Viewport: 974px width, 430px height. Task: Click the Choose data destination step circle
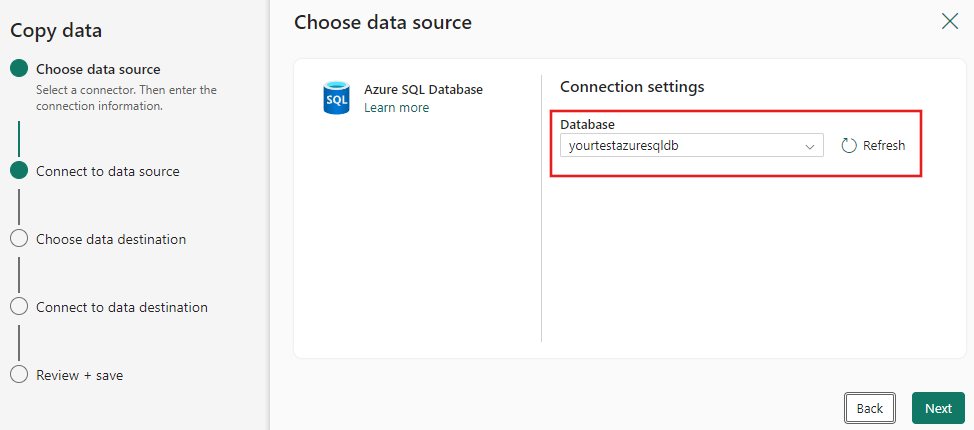[x=18, y=239]
